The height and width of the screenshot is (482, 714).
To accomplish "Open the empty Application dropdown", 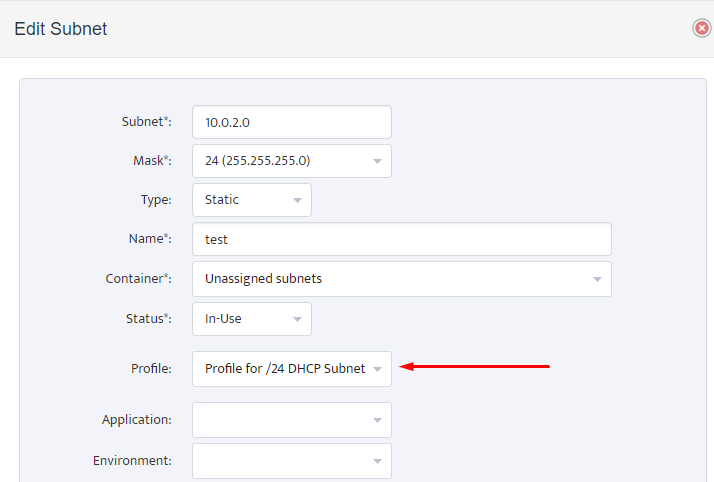I will click(x=292, y=420).
